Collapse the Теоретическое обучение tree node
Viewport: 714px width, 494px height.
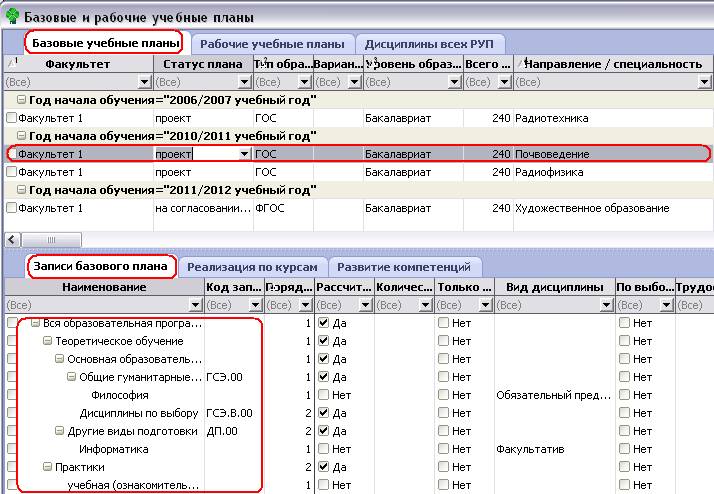coord(47,341)
